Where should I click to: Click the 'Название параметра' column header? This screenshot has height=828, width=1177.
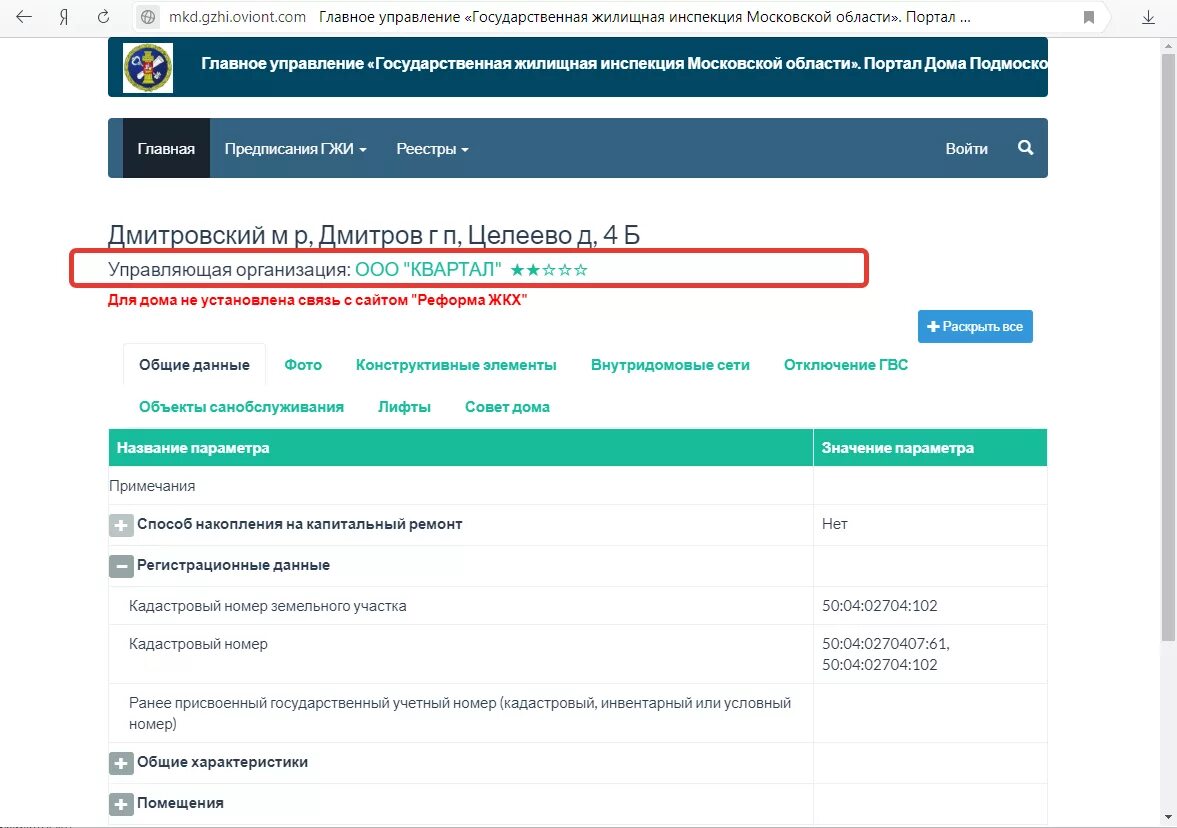(461, 448)
